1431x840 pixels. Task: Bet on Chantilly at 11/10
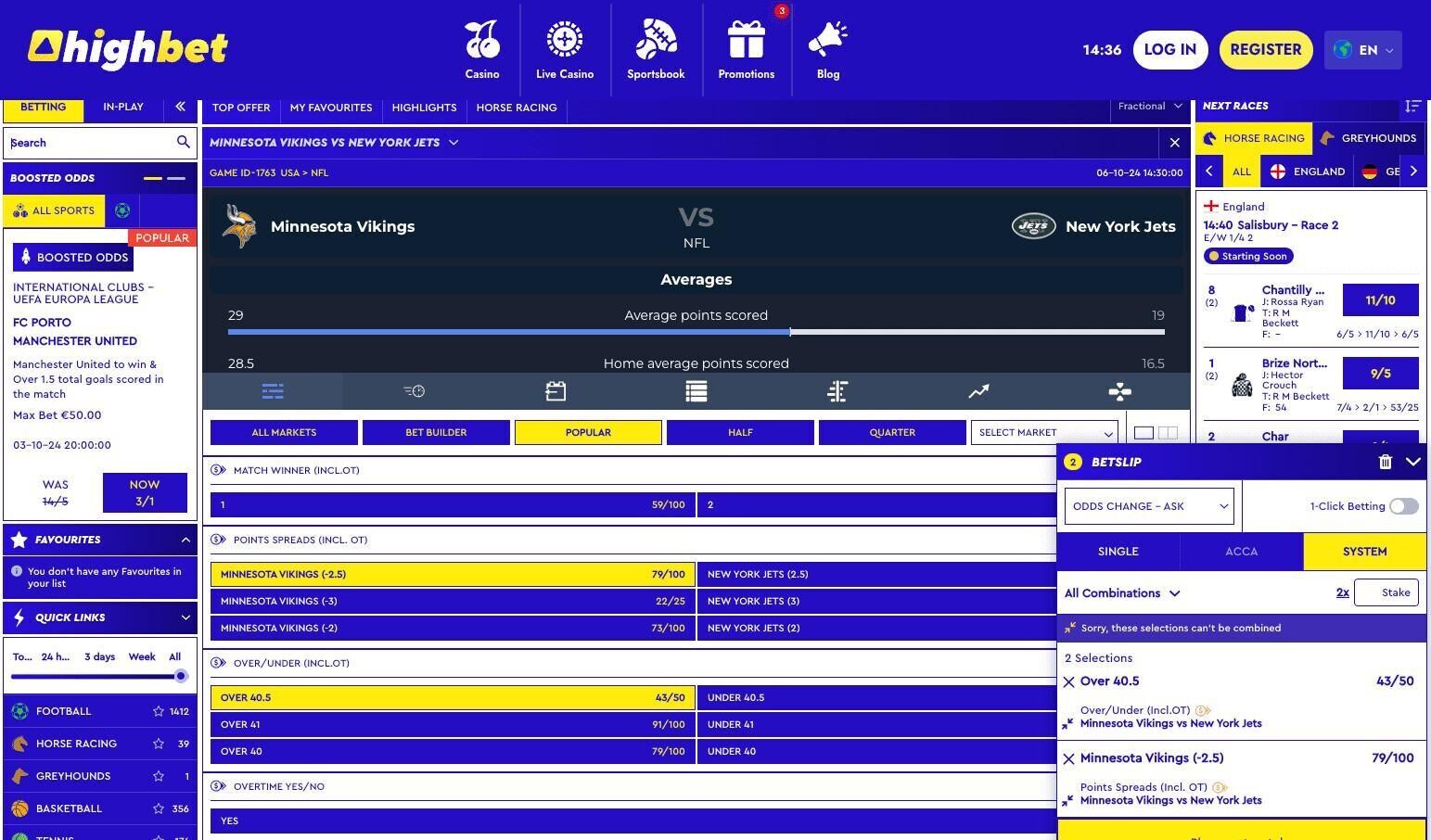(1380, 300)
